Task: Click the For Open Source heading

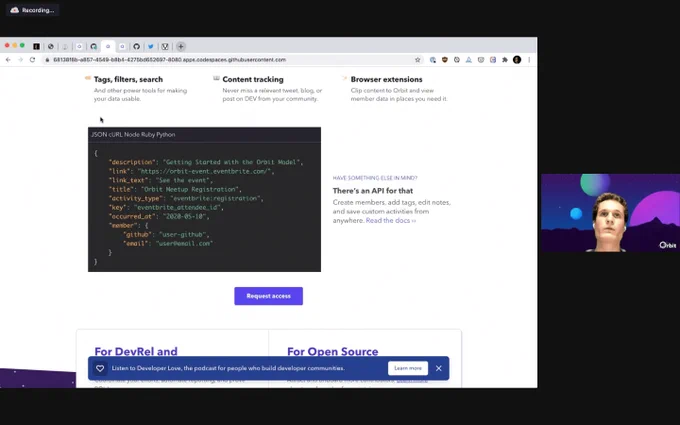Action: [333, 351]
